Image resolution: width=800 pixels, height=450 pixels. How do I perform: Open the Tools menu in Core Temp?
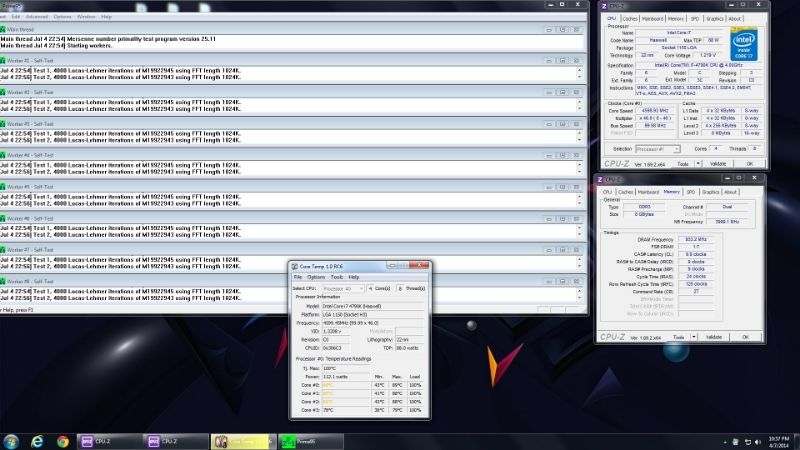[337, 277]
